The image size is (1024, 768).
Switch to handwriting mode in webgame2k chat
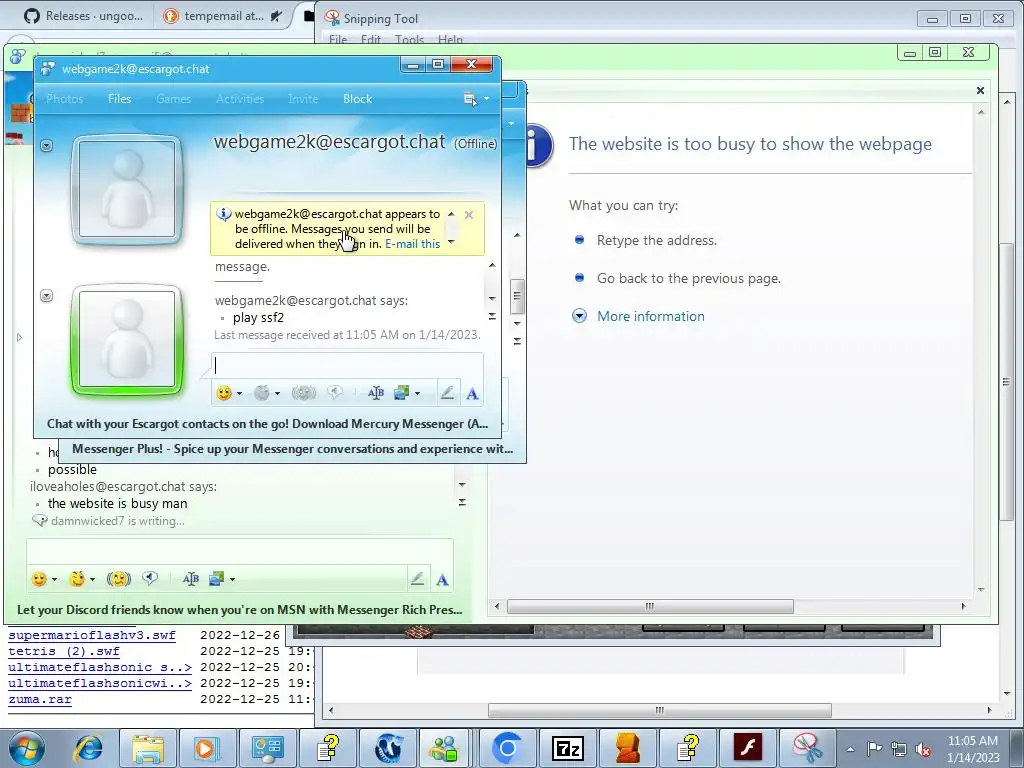[x=447, y=393]
